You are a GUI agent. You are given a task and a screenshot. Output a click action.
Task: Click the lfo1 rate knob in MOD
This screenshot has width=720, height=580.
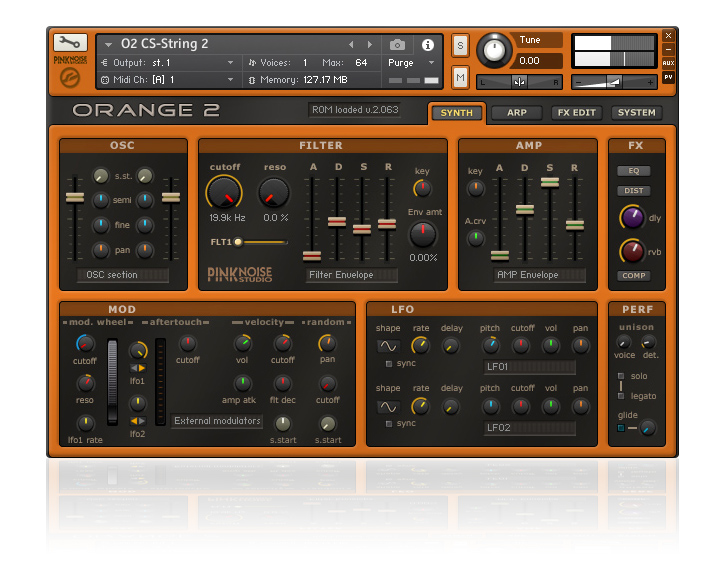coord(85,423)
